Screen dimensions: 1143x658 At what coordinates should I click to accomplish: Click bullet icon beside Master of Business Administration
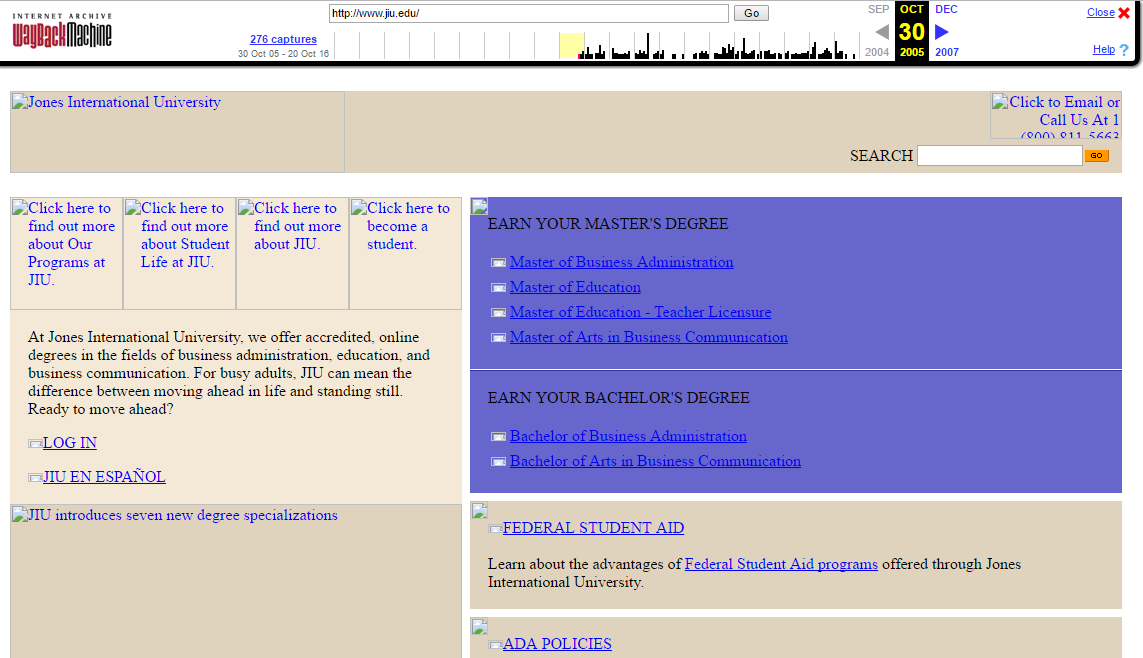[x=499, y=263]
